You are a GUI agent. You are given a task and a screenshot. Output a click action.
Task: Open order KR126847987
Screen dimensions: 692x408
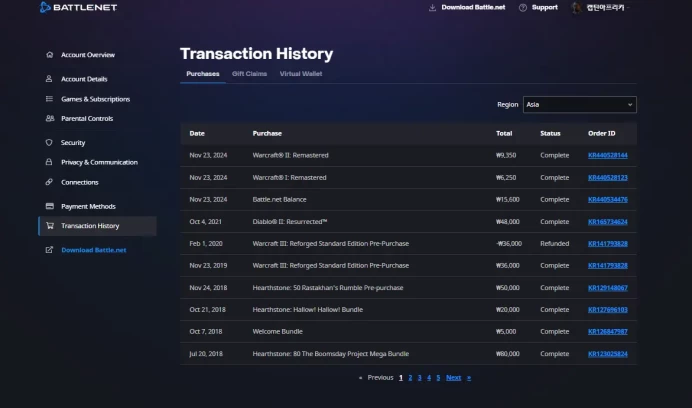click(607, 332)
